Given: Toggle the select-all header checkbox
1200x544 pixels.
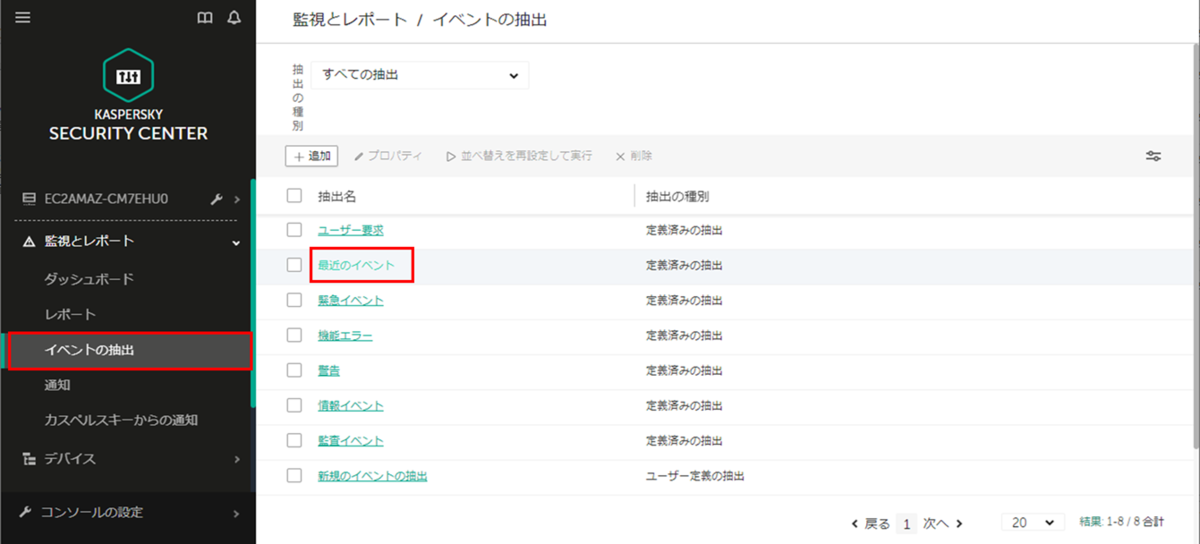Looking at the screenshot, I should point(294,195).
